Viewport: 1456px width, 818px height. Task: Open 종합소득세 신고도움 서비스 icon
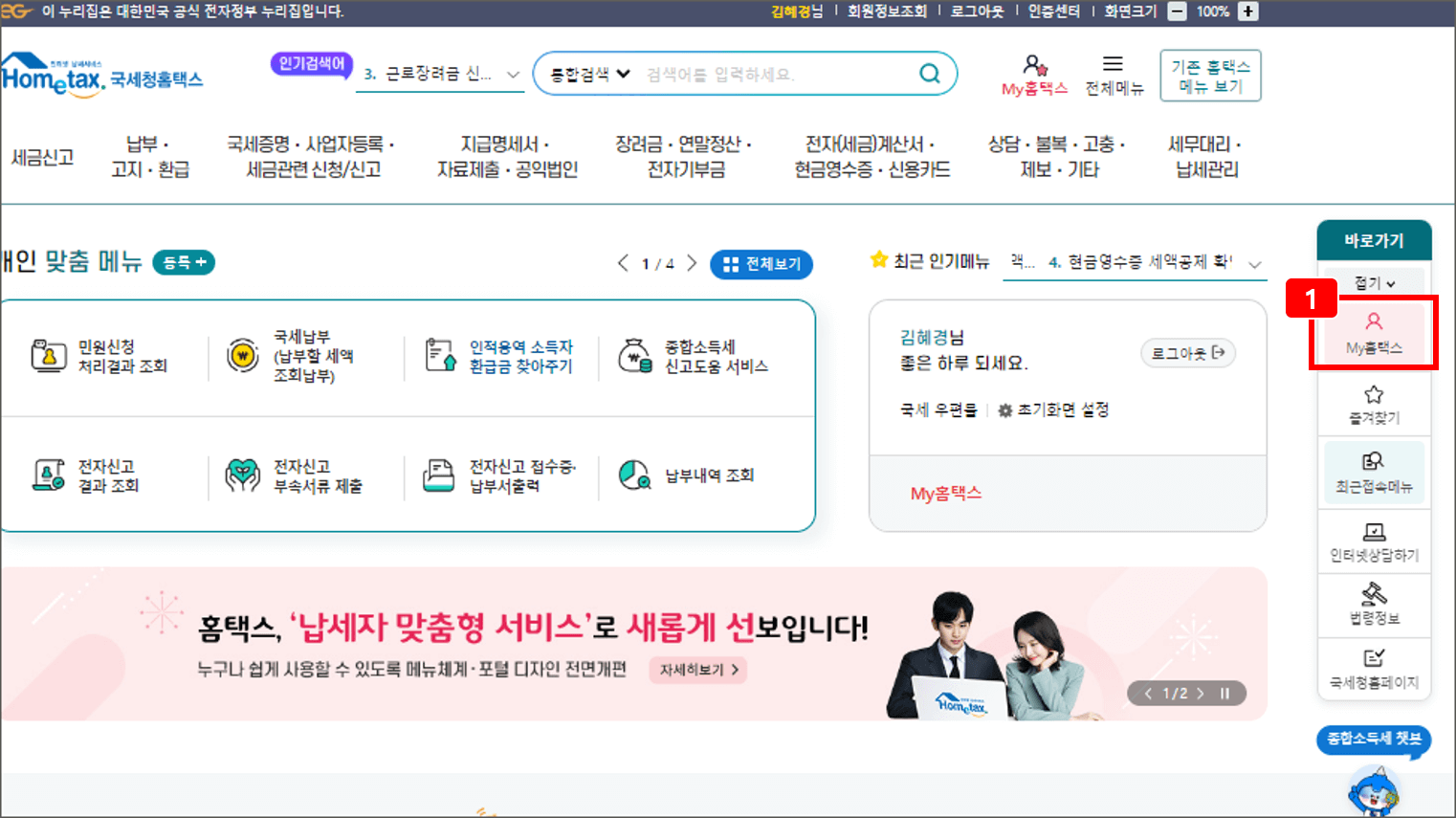point(634,353)
